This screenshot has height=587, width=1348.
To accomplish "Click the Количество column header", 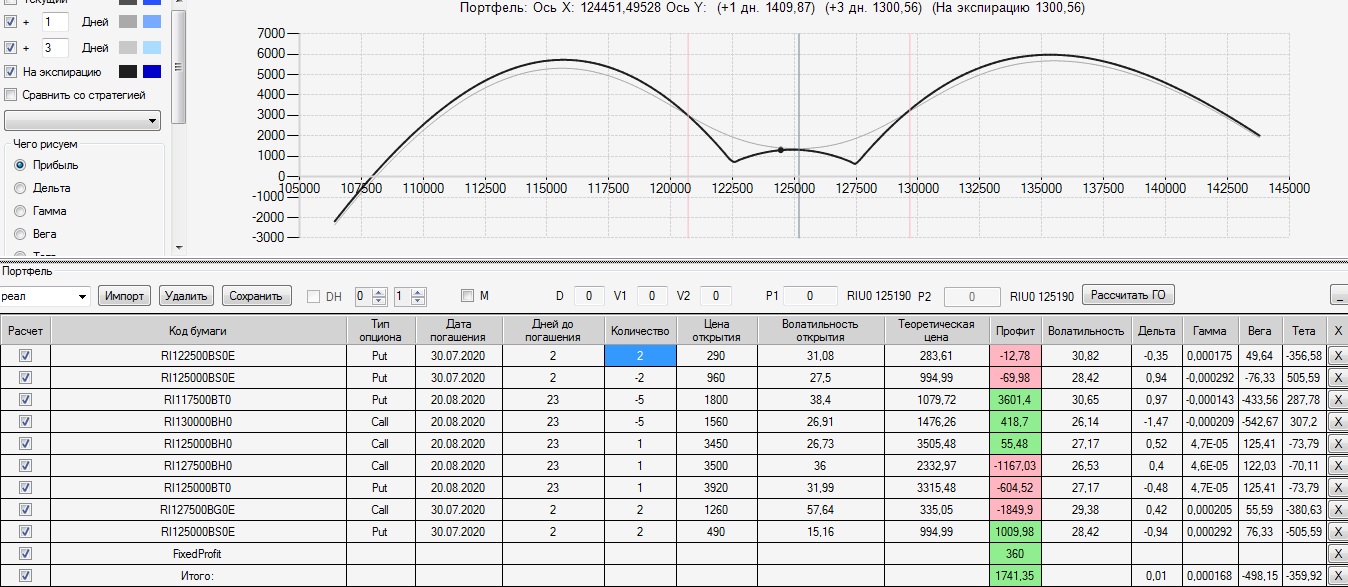I will [641, 330].
